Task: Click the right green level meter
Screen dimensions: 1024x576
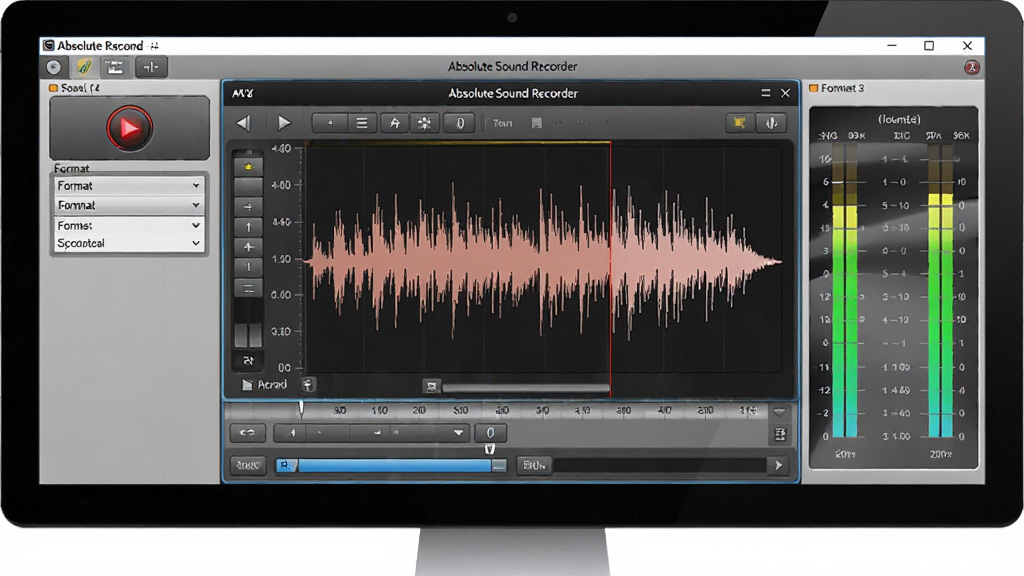Action: coord(941,291)
